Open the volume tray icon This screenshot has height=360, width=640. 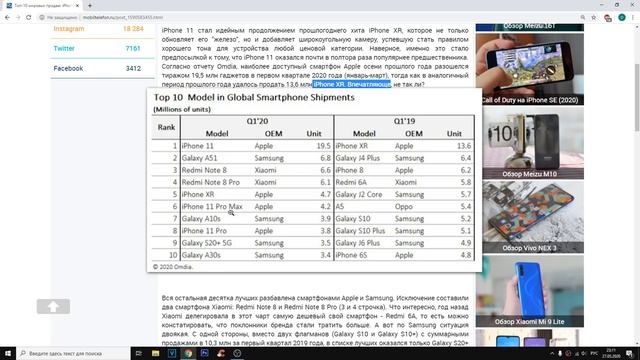tap(584, 353)
